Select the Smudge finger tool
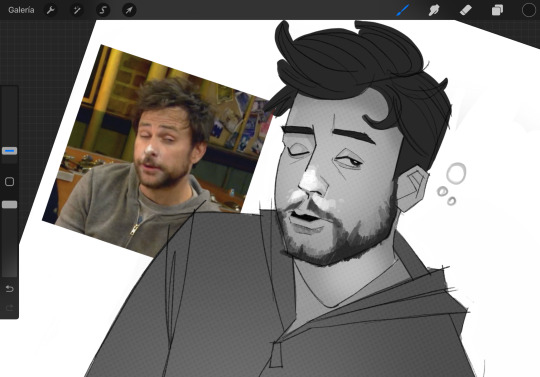Screen dimensions: 540x377 (434, 10)
